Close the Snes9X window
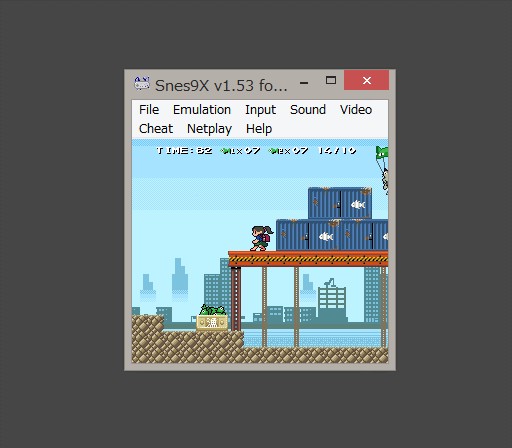Screen dimensions: 512x448 366,80
